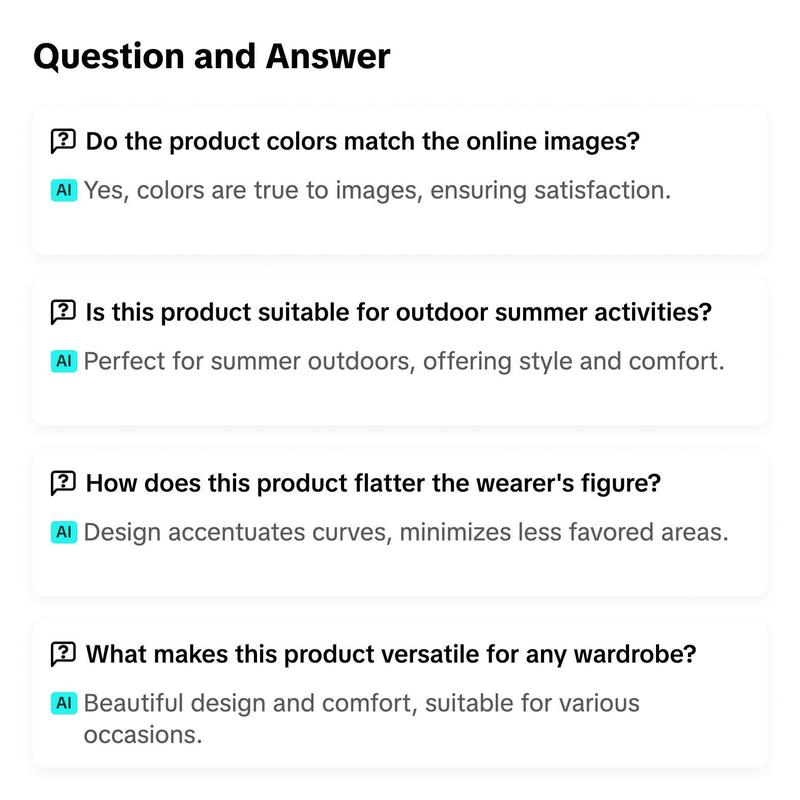Click the word 'Answer' in the page heading
This screenshot has width=800, height=800.
328,56
